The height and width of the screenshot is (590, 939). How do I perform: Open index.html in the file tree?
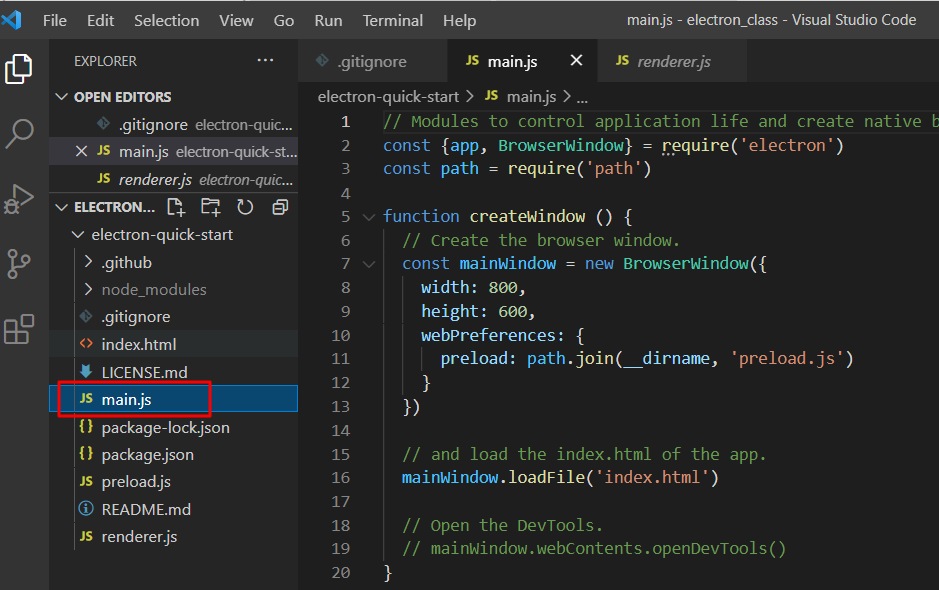tap(174, 344)
